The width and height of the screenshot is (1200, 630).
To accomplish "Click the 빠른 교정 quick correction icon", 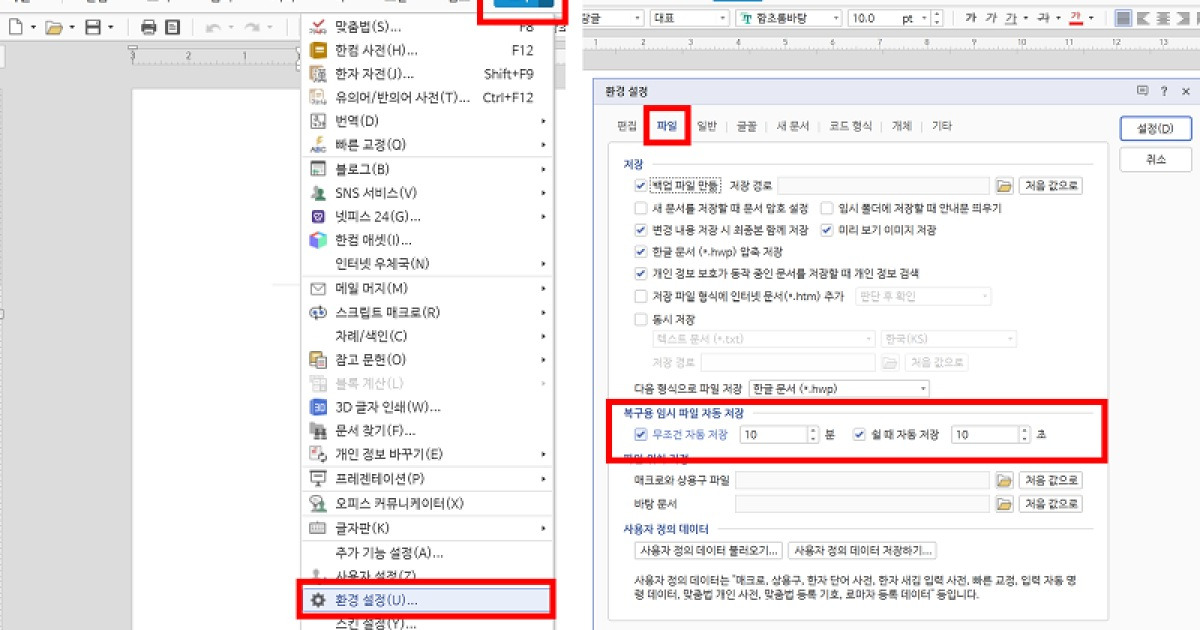I will tap(319, 145).
